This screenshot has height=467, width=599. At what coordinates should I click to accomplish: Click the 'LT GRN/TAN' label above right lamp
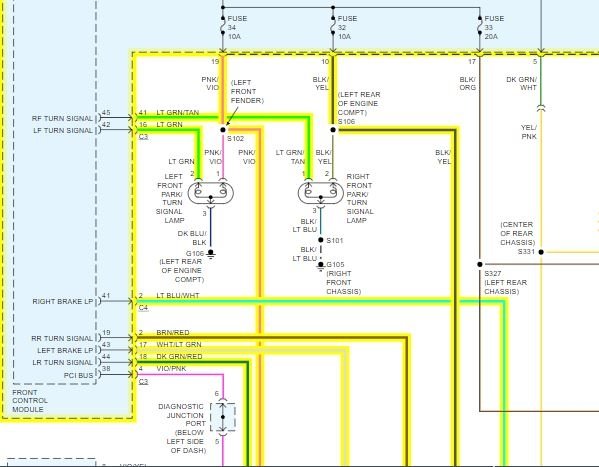tap(290, 157)
